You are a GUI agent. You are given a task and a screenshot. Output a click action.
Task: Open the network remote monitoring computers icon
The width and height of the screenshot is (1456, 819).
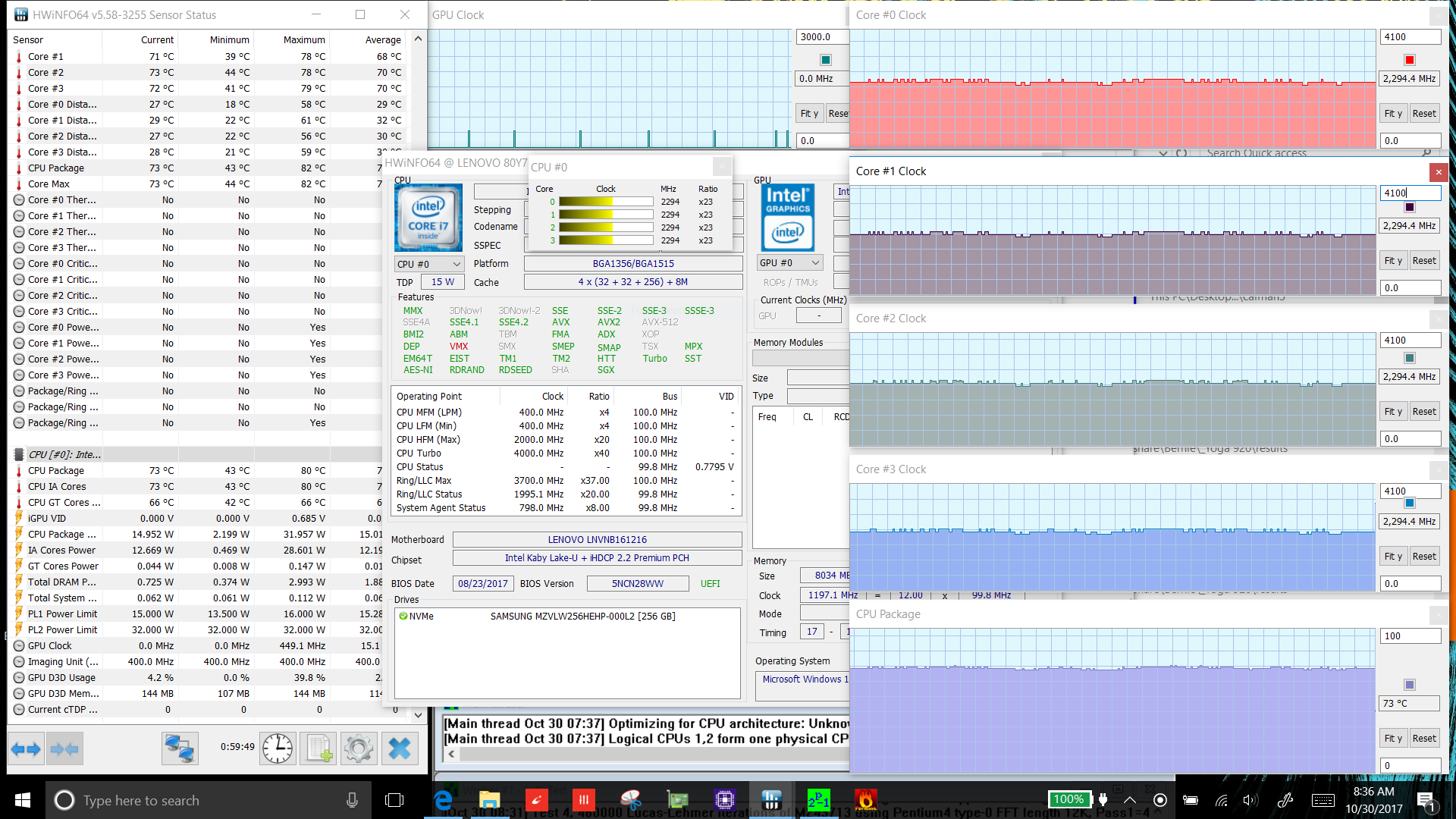tap(180, 749)
